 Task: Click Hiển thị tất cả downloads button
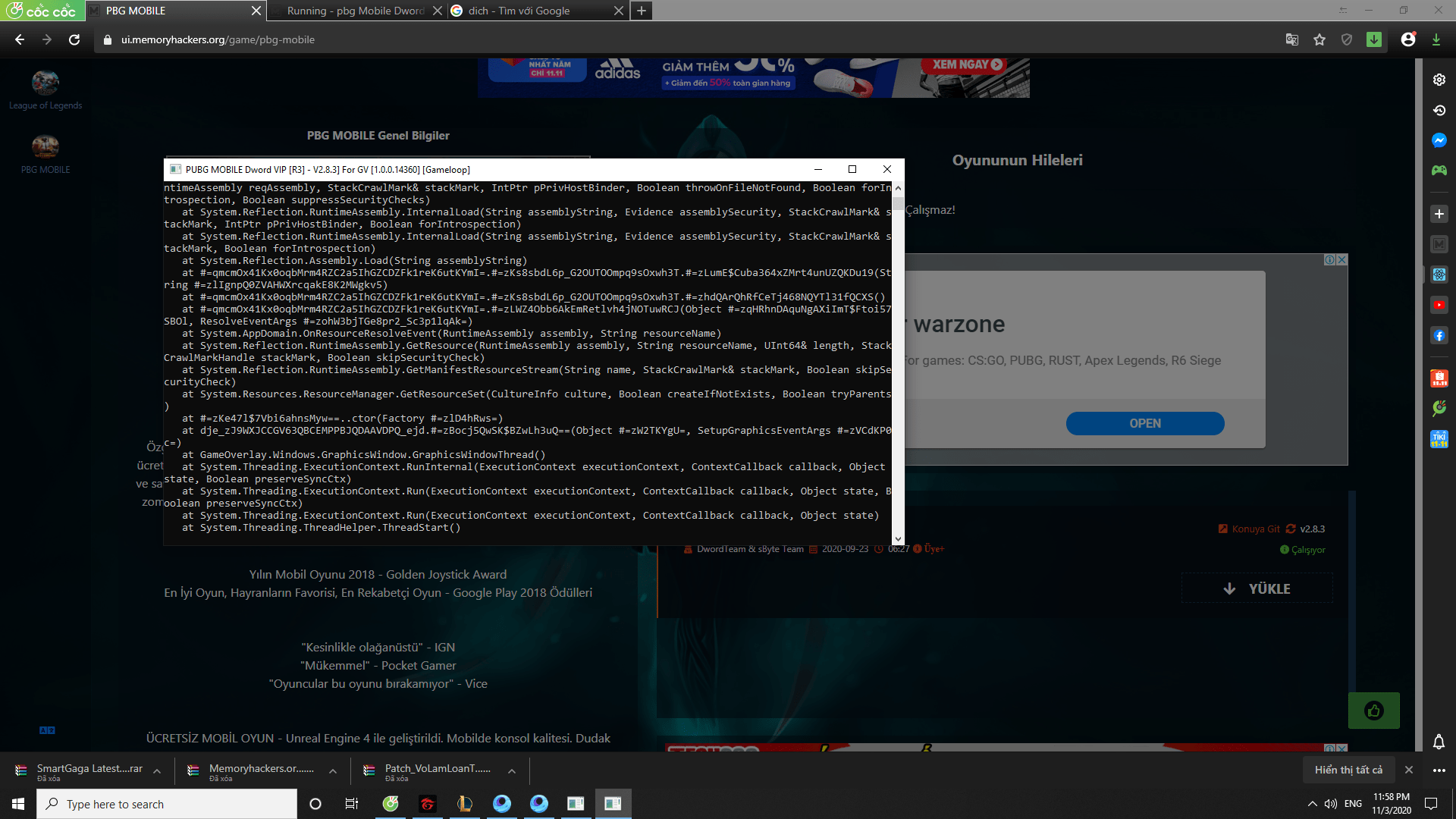pyautogui.click(x=1348, y=770)
